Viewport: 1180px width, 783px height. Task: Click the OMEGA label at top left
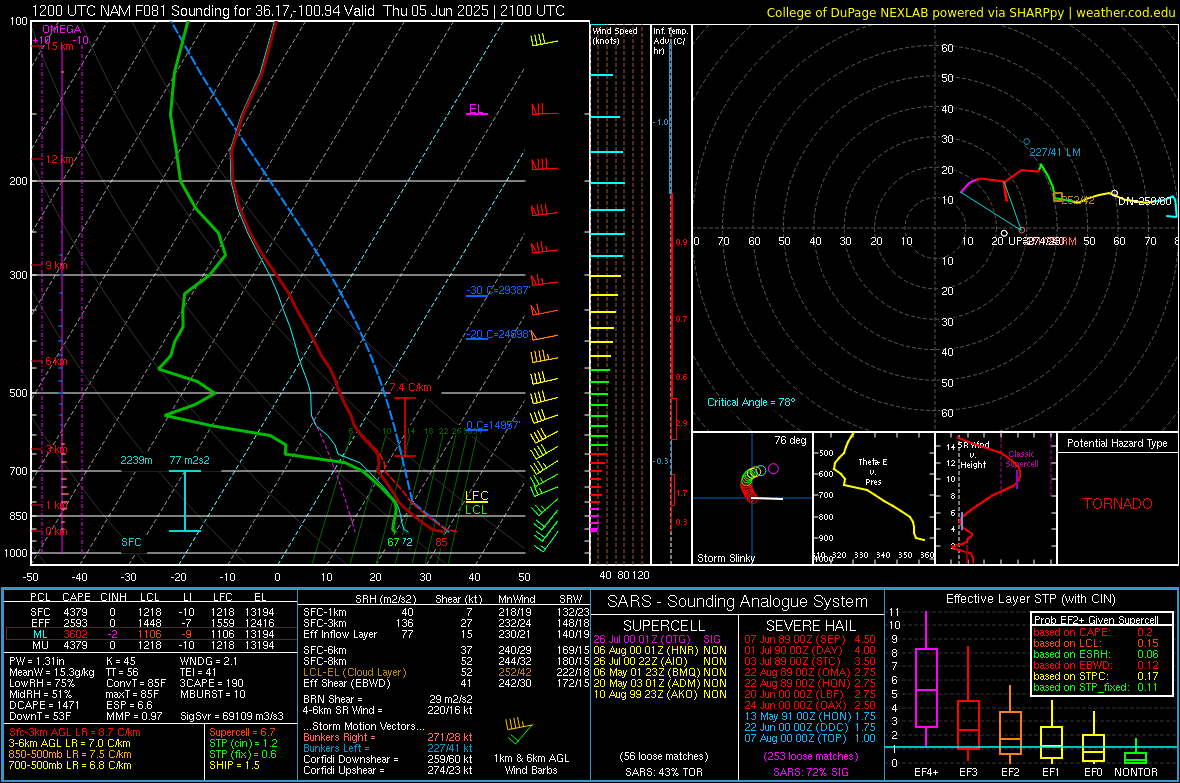coord(62,29)
